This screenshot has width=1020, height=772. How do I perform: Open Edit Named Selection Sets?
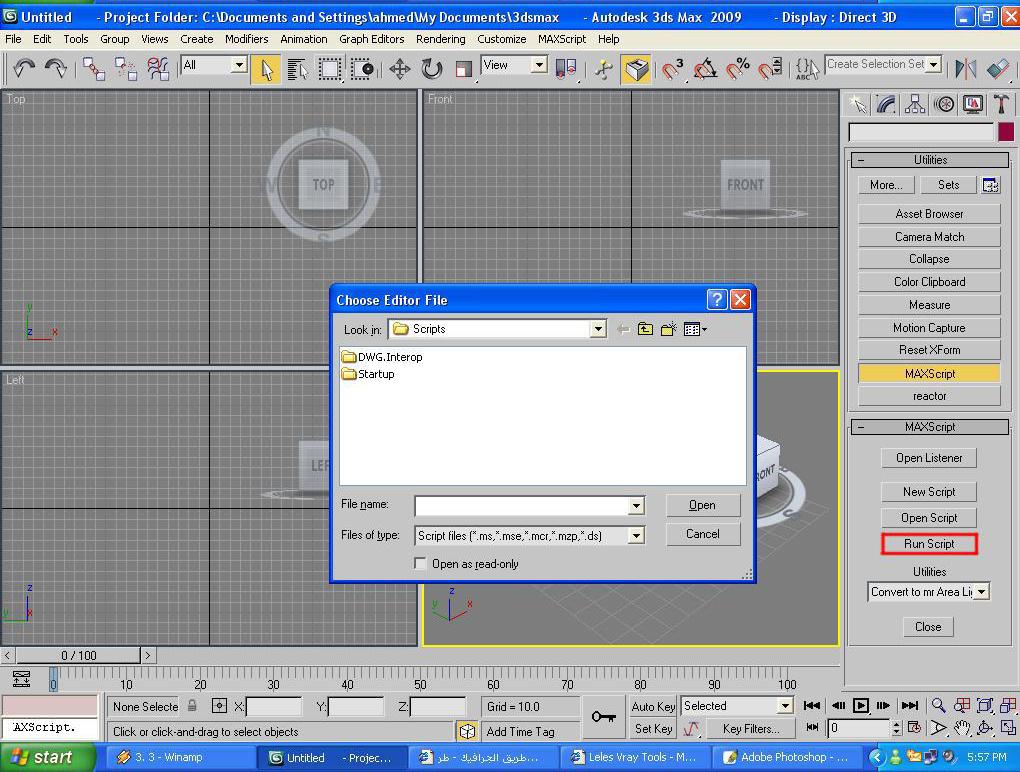click(807, 69)
